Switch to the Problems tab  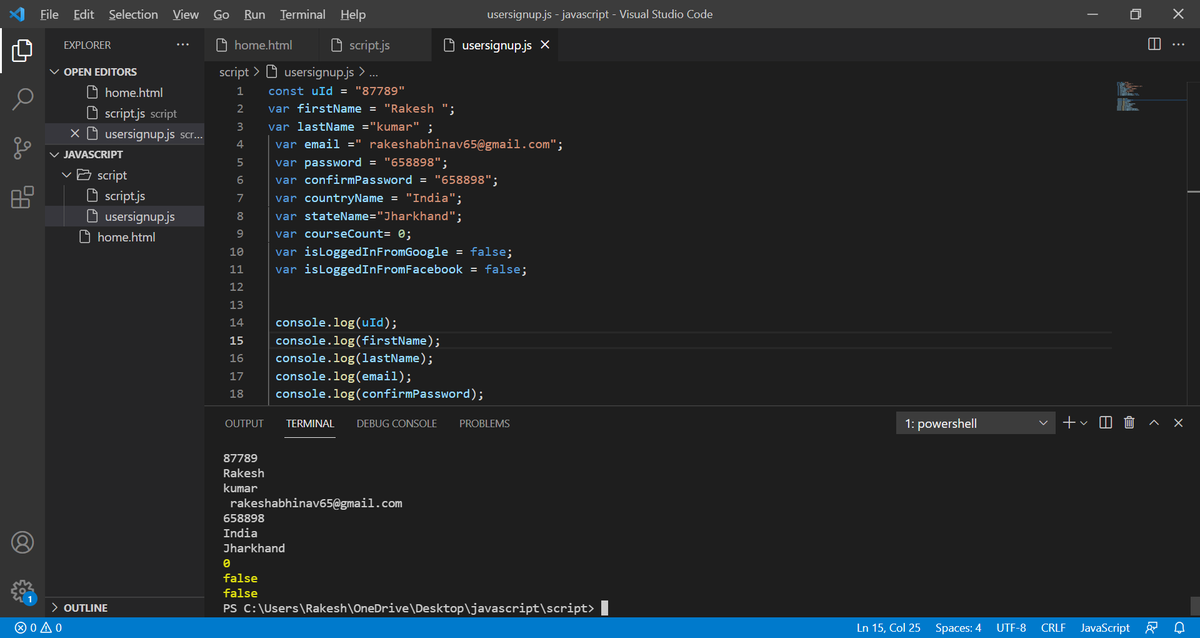click(485, 424)
